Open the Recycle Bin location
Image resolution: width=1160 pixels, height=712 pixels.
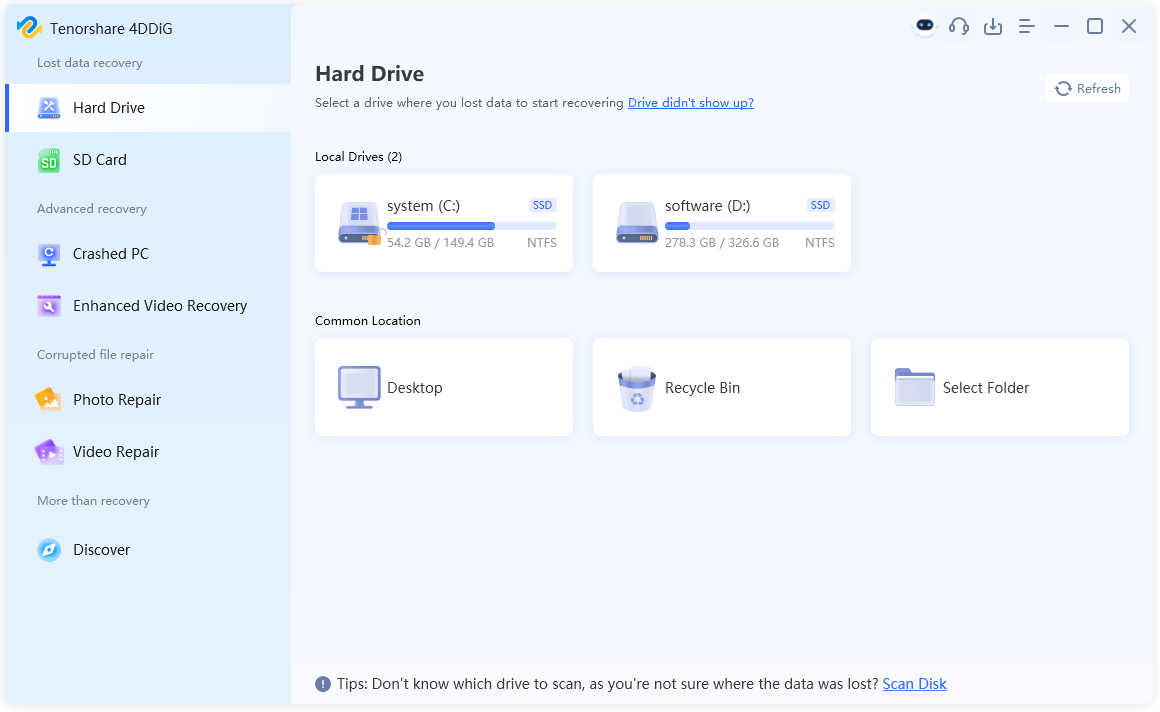coord(721,387)
